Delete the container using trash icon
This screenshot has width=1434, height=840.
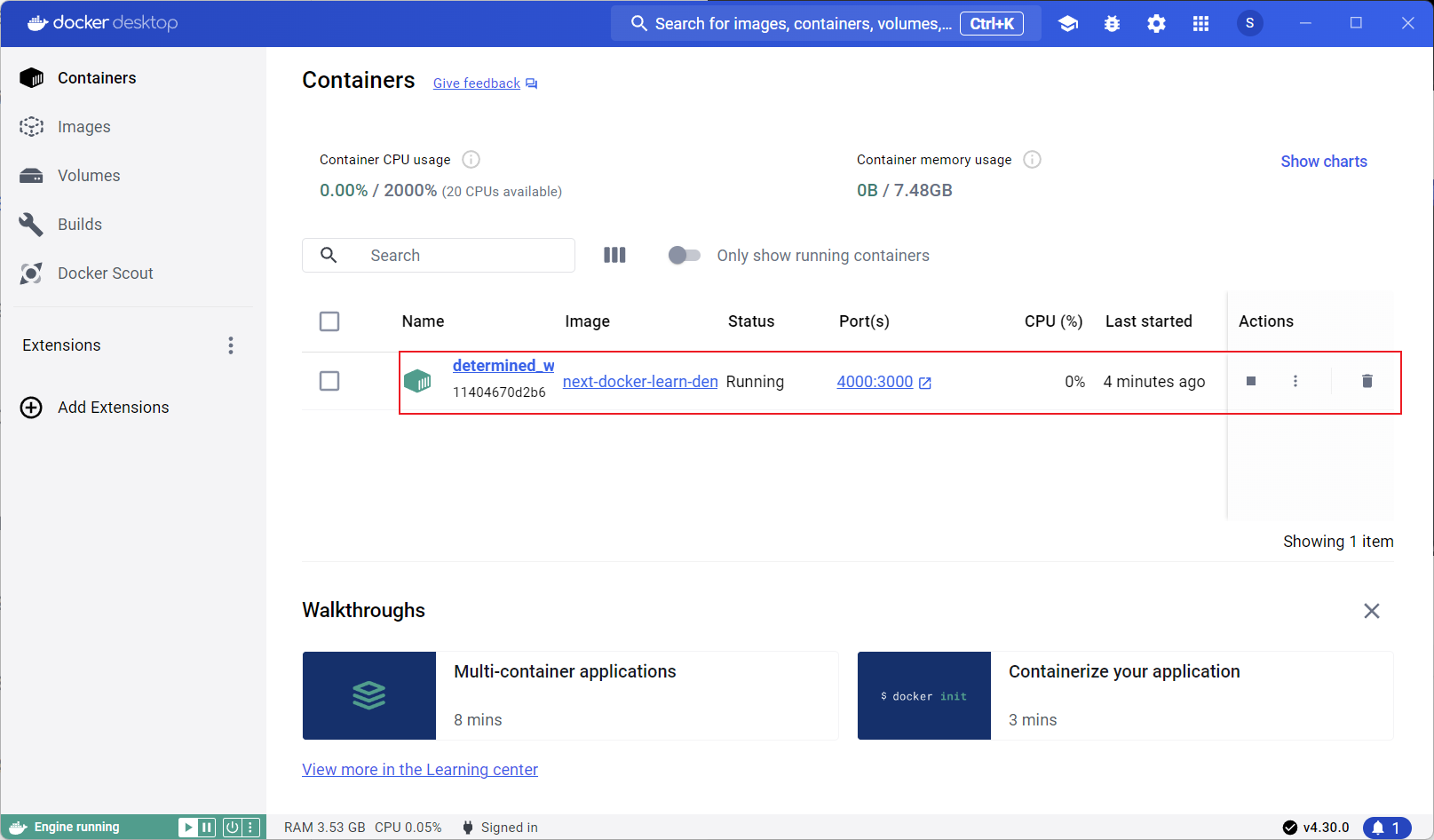click(x=1367, y=381)
